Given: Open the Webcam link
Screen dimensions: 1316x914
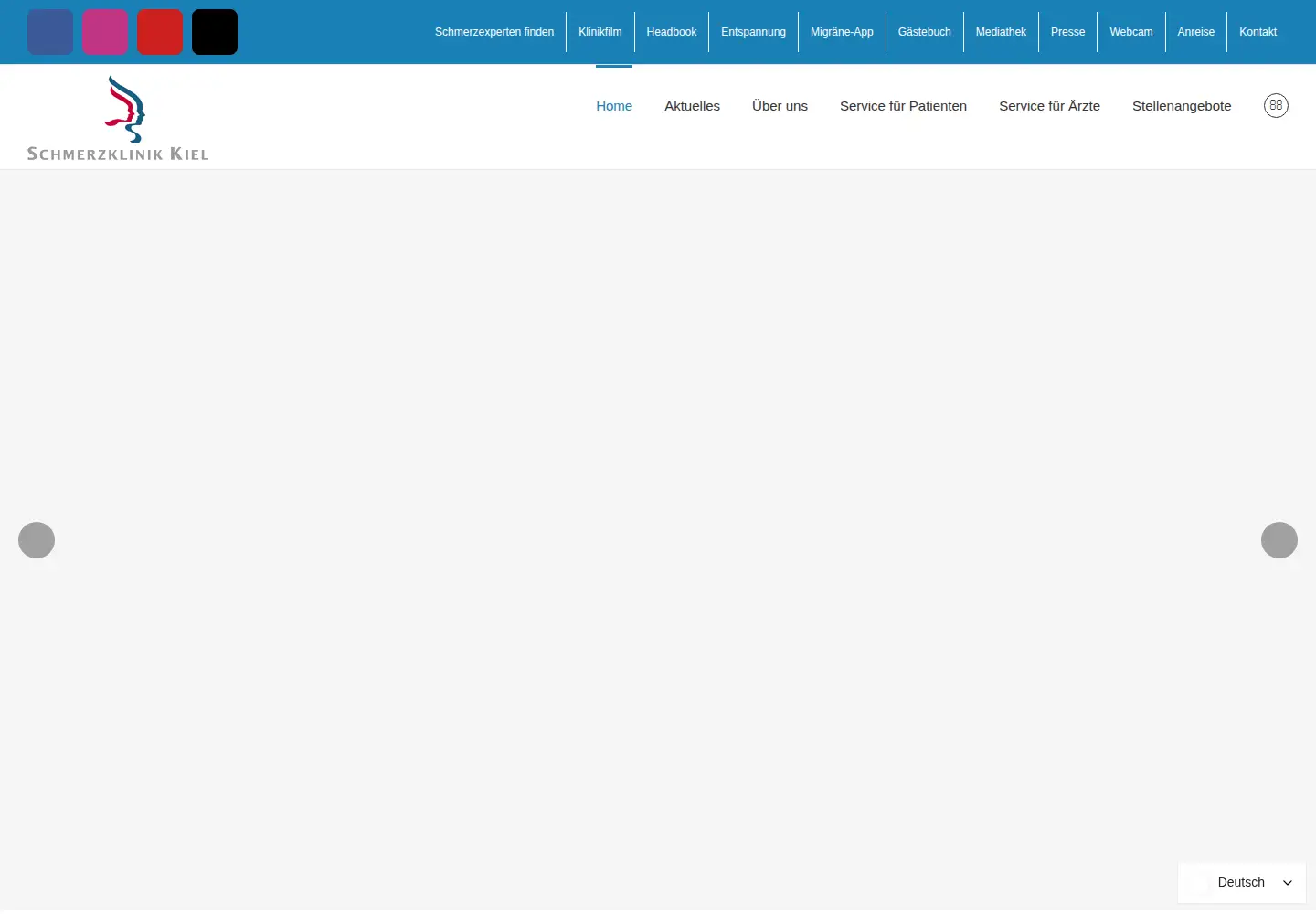Looking at the screenshot, I should tap(1131, 32).
